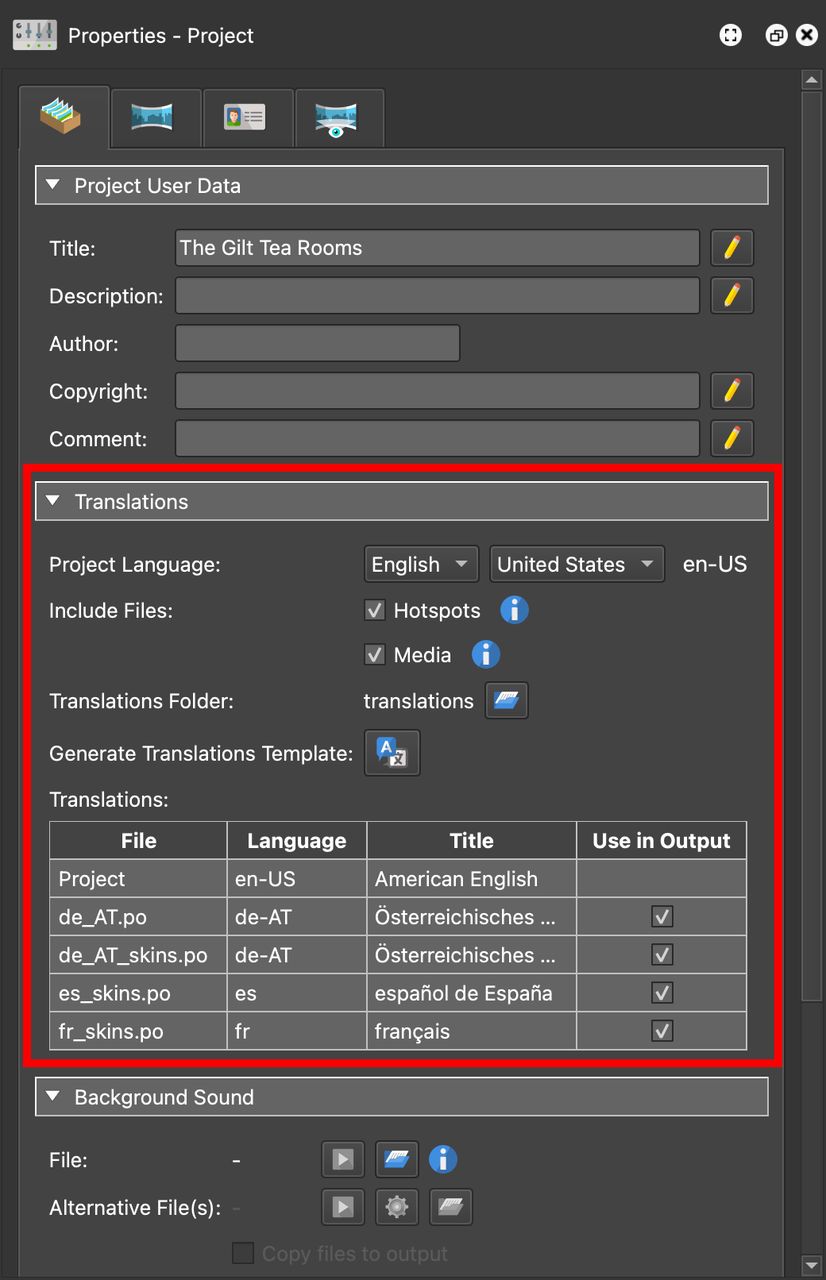Click the info icon next to Background Sound File
The width and height of the screenshot is (826, 1280).
click(x=443, y=1159)
